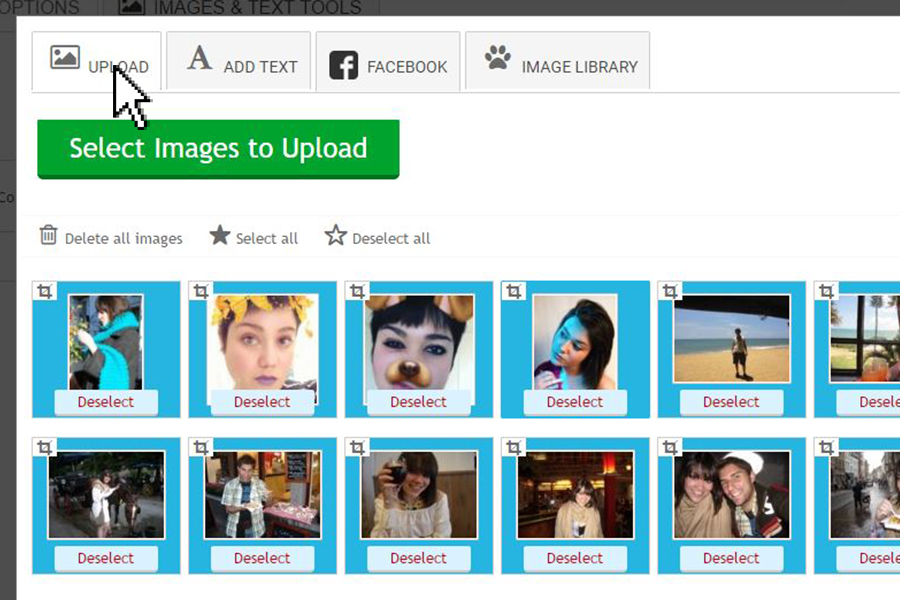Deselect the flower crown selfie
This screenshot has height=600, width=900.
[262, 402]
